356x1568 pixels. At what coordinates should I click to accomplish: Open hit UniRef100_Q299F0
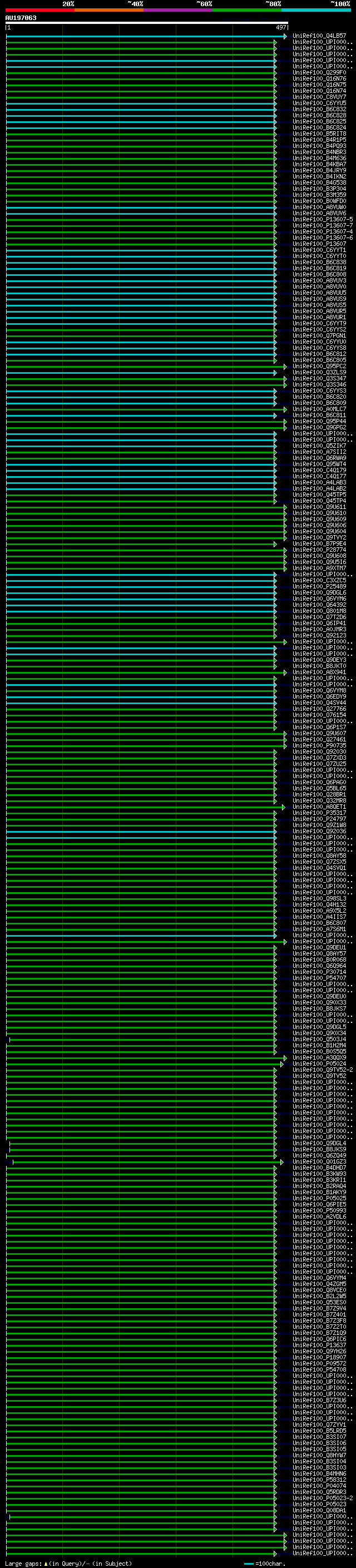coord(319,73)
